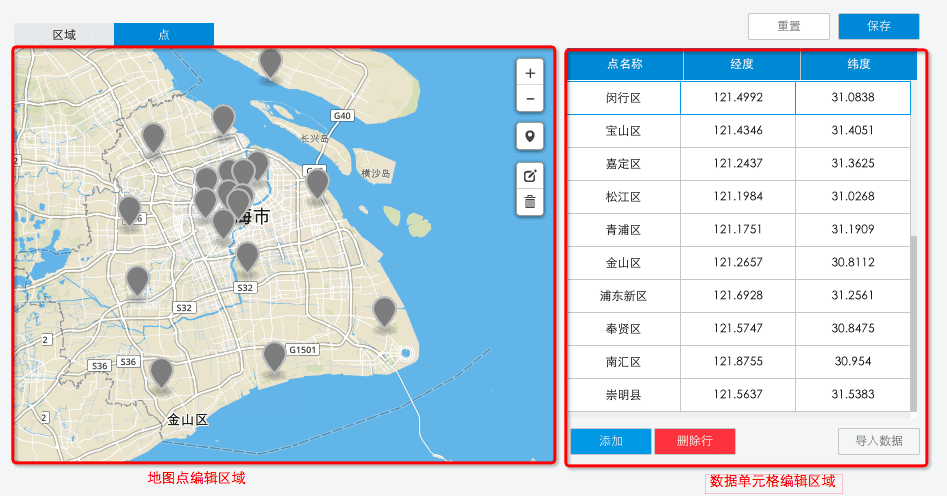Screen dimensions: 947x496
Task: Click the table's vertical scrollbar thumb
Action: [913, 323]
